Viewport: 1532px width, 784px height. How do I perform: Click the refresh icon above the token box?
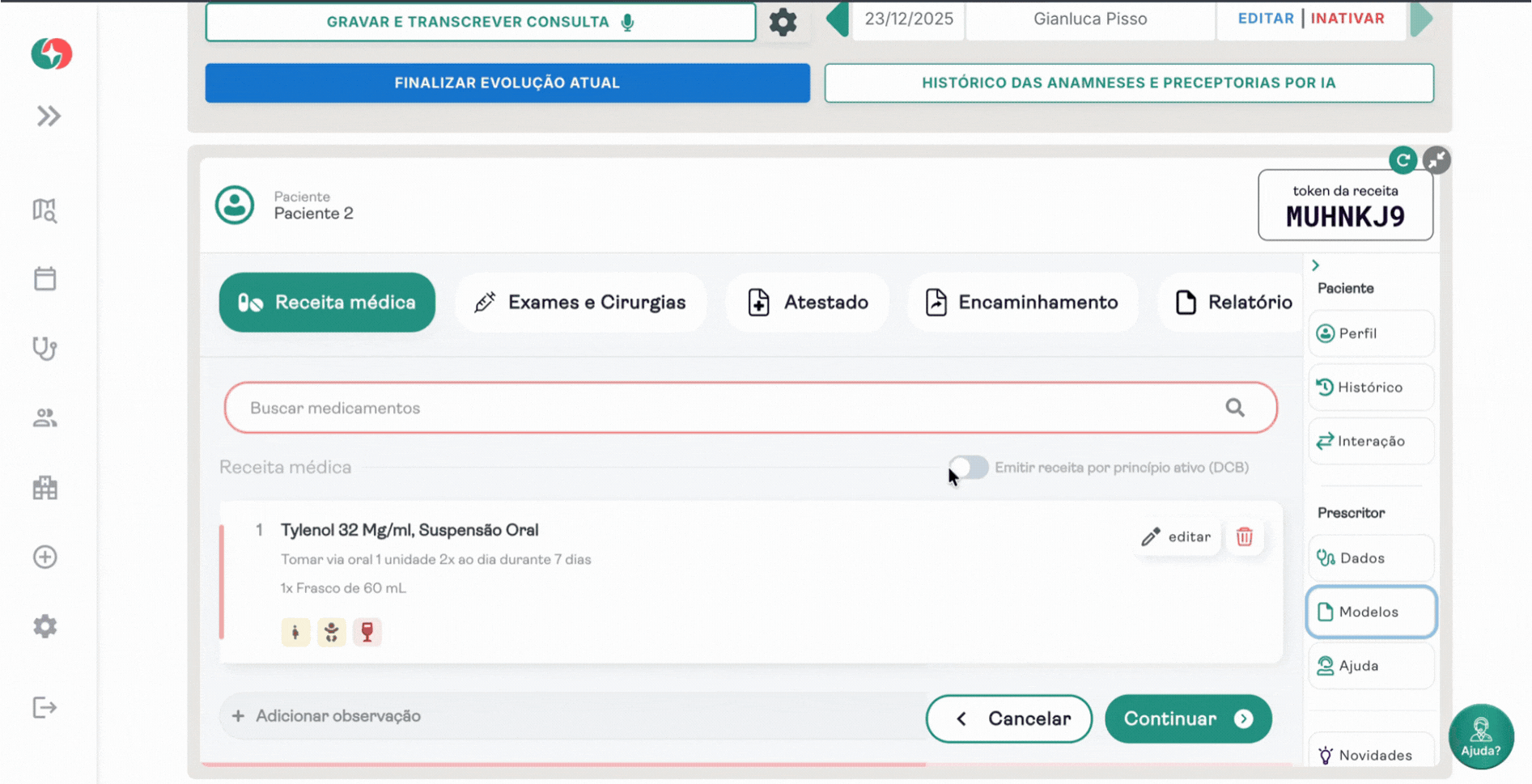point(1403,160)
